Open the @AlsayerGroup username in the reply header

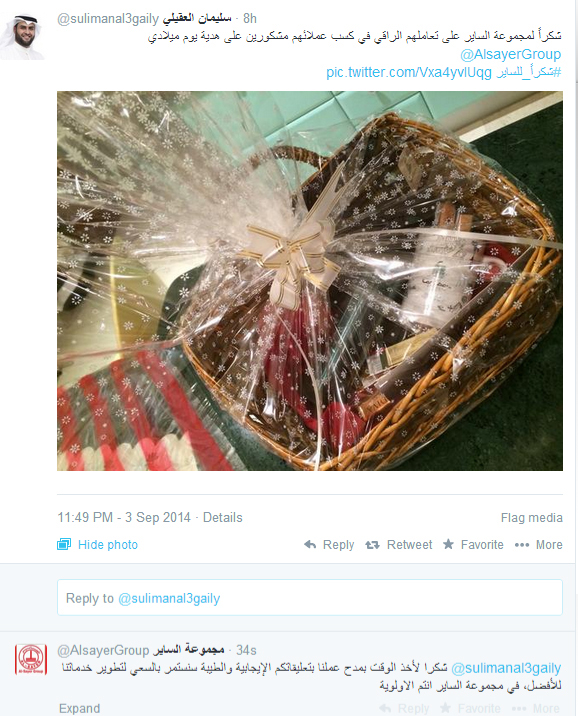tap(103, 650)
